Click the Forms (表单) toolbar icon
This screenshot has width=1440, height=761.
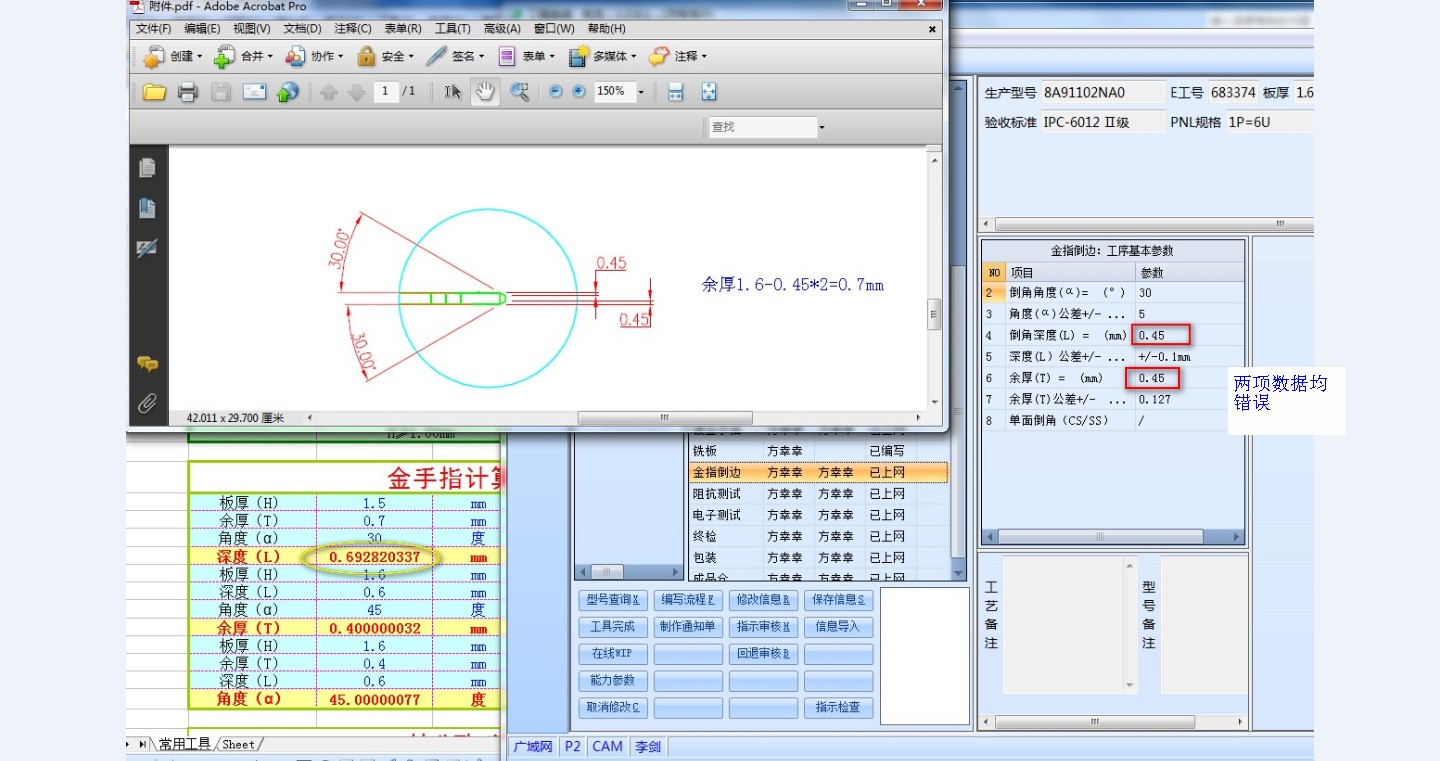[507, 56]
